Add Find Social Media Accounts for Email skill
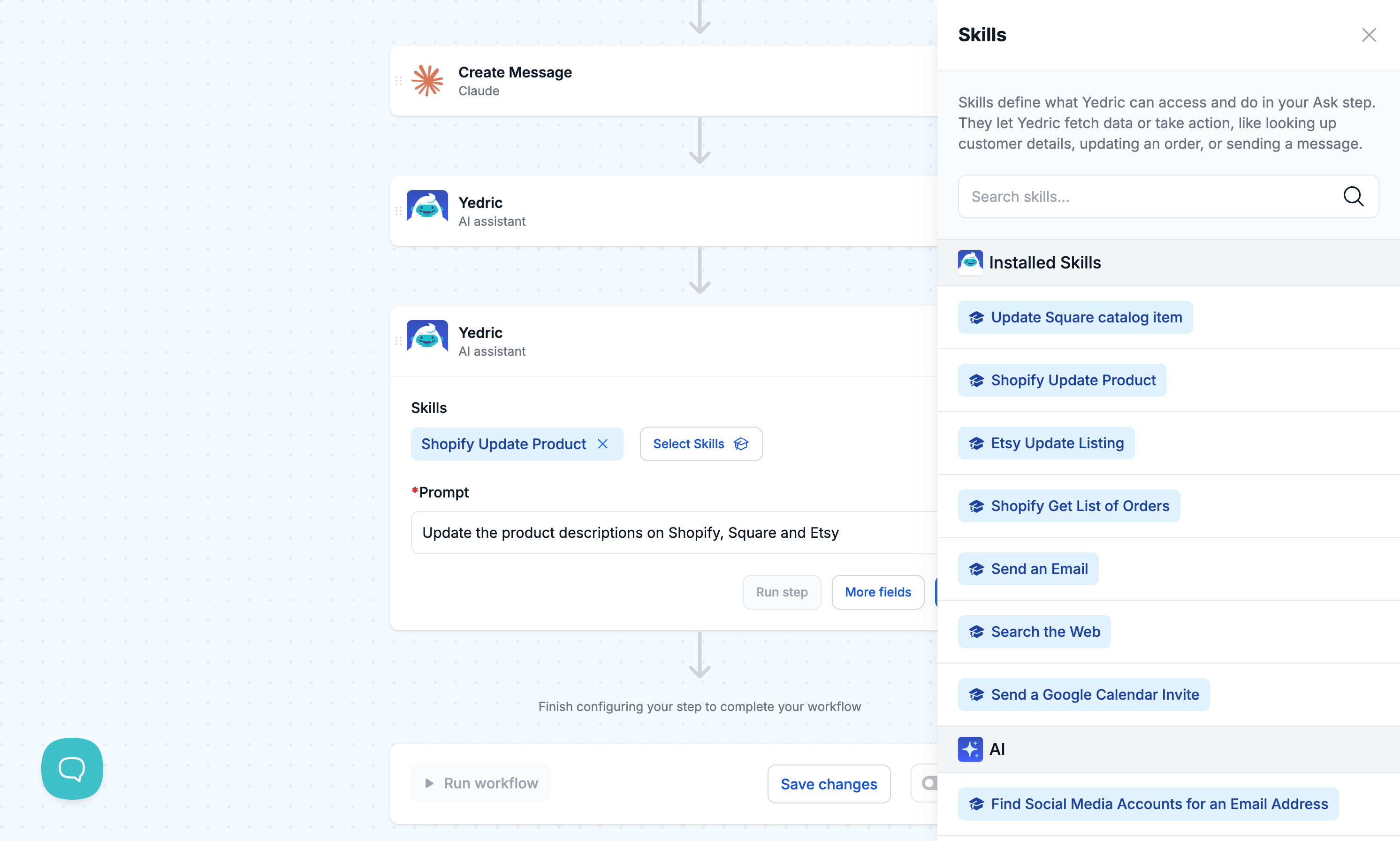Image resolution: width=1400 pixels, height=841 pixels. coord(1148,803)
